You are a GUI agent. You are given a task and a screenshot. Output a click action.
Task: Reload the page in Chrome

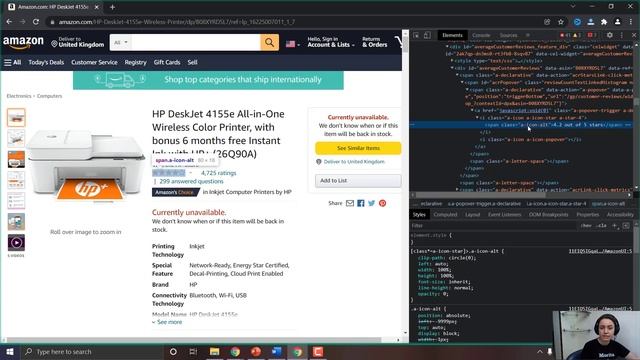(x=36, y=22)
